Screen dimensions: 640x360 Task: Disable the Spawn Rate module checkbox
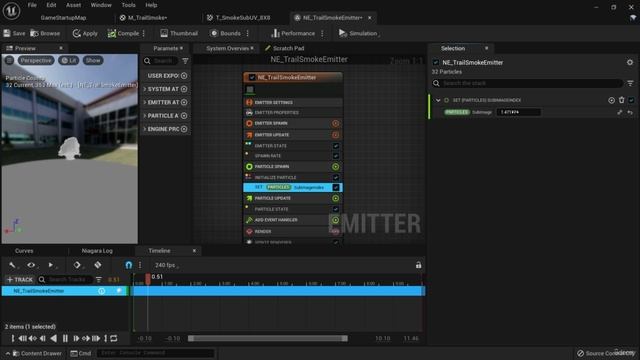coord(336,156)
